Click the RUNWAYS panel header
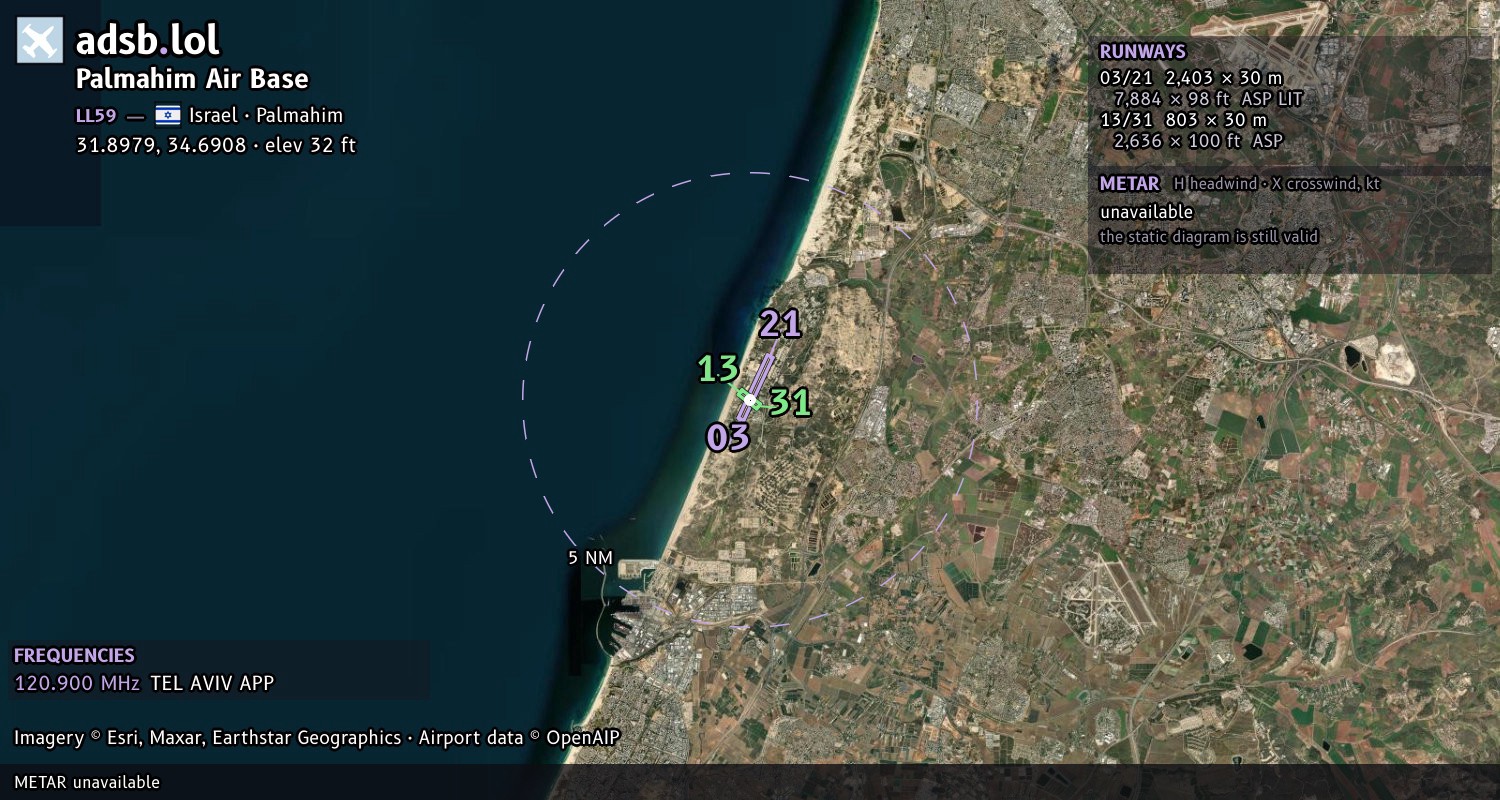Screen dimensions: 1500x800 coord(1142,51)
